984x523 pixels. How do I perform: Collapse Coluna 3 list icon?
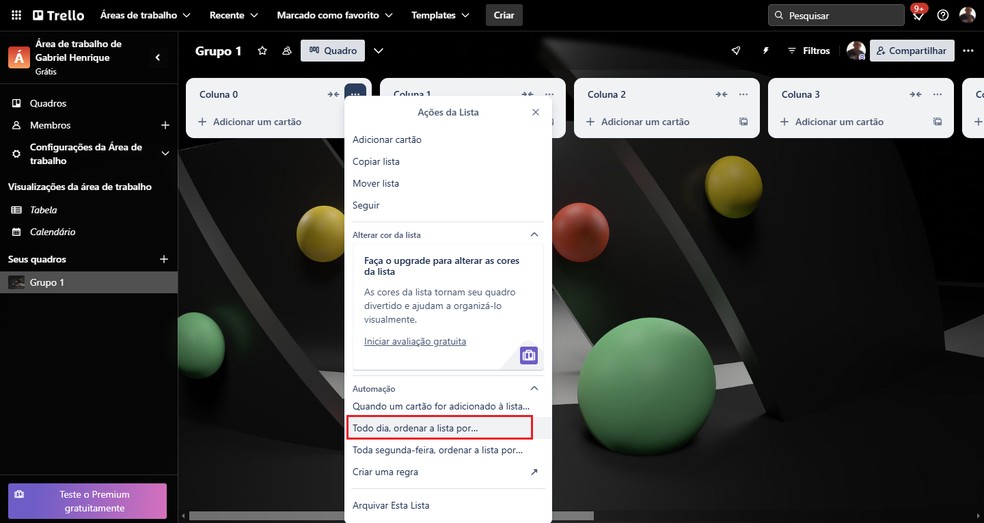(x=915, y=94)
